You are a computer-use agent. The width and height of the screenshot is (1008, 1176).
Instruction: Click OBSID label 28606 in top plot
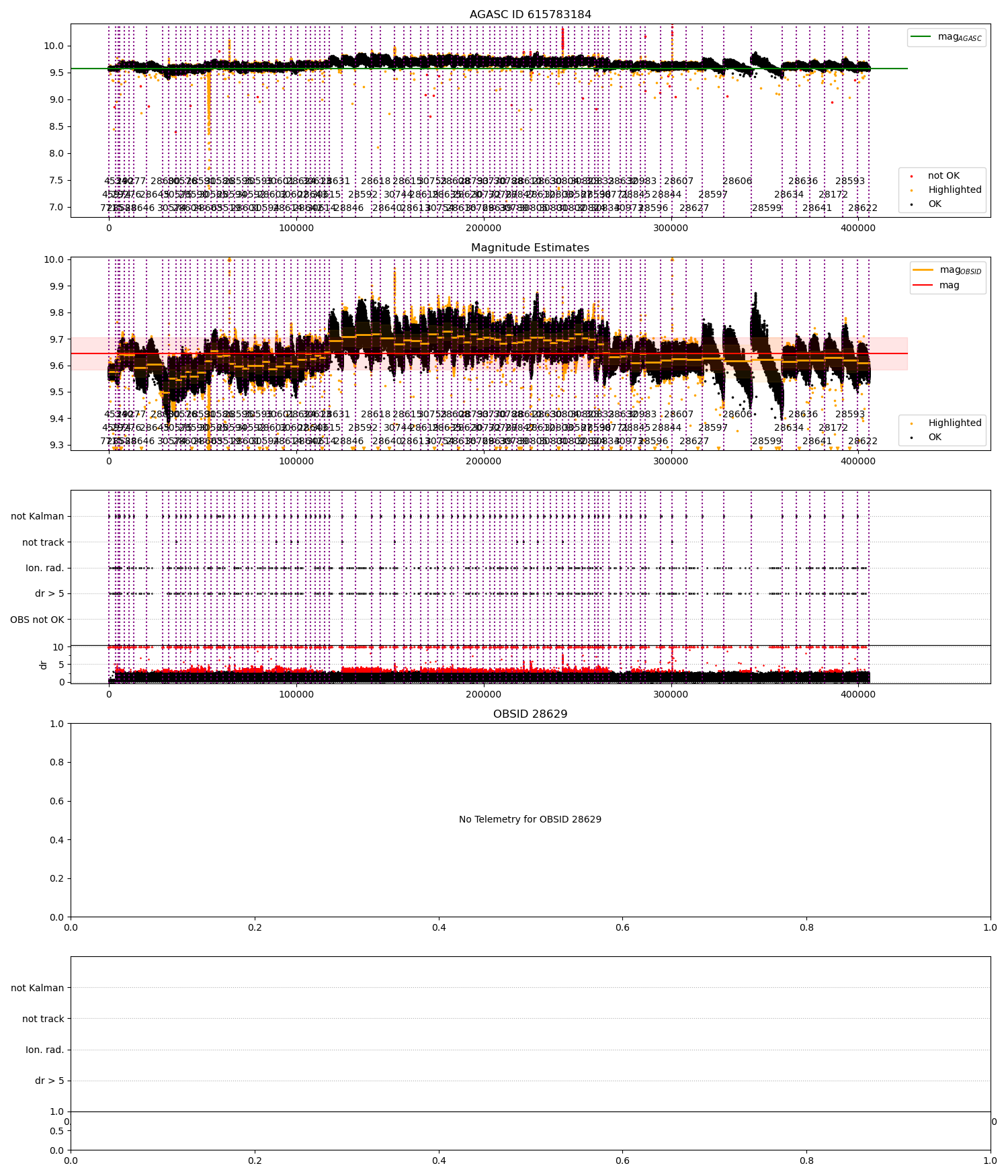click(737, 181)
